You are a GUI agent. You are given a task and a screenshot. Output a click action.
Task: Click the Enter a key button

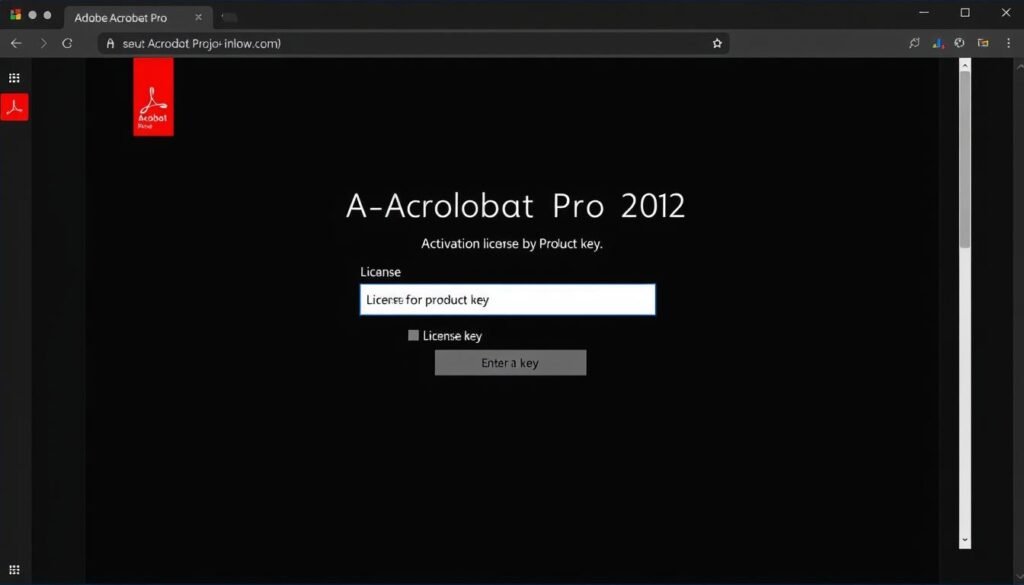[x=511, y=362]
